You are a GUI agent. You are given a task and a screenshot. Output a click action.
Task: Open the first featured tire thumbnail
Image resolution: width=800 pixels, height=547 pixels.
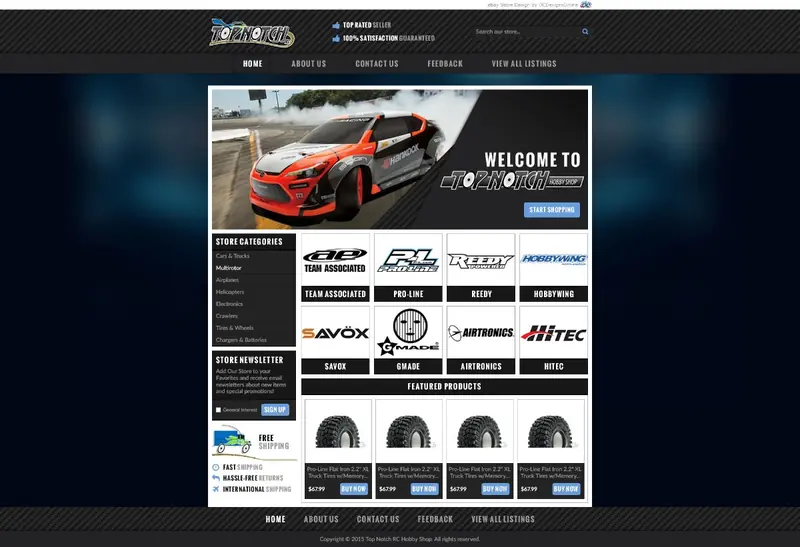338,431
